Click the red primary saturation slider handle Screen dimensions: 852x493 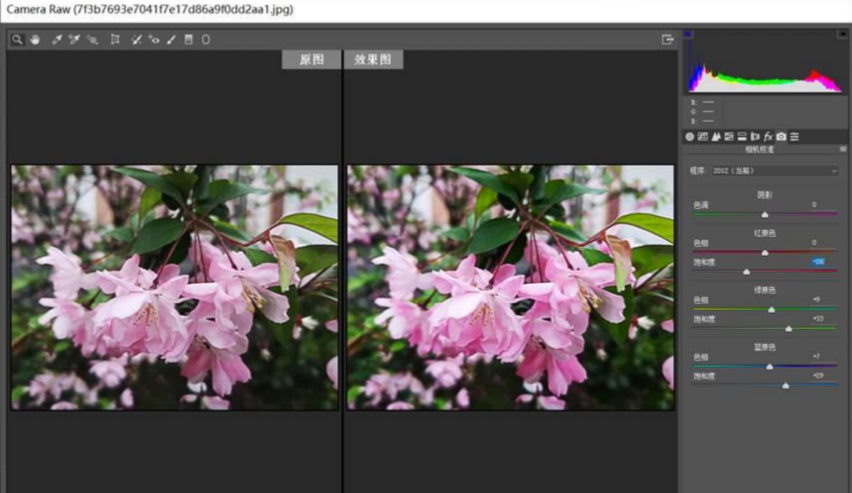[746, 271]
